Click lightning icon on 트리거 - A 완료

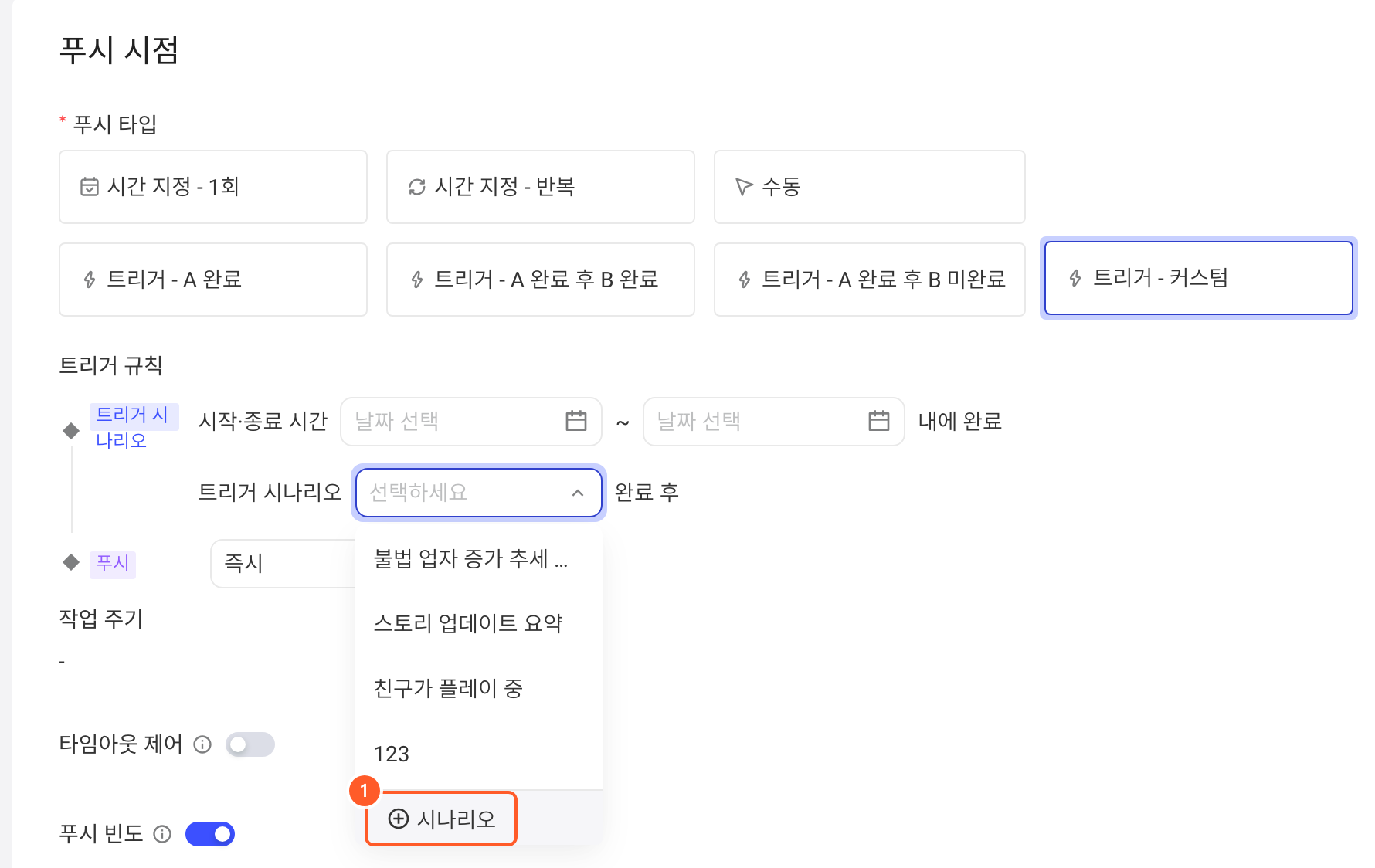pyautogui.click(x=90, y=280)
